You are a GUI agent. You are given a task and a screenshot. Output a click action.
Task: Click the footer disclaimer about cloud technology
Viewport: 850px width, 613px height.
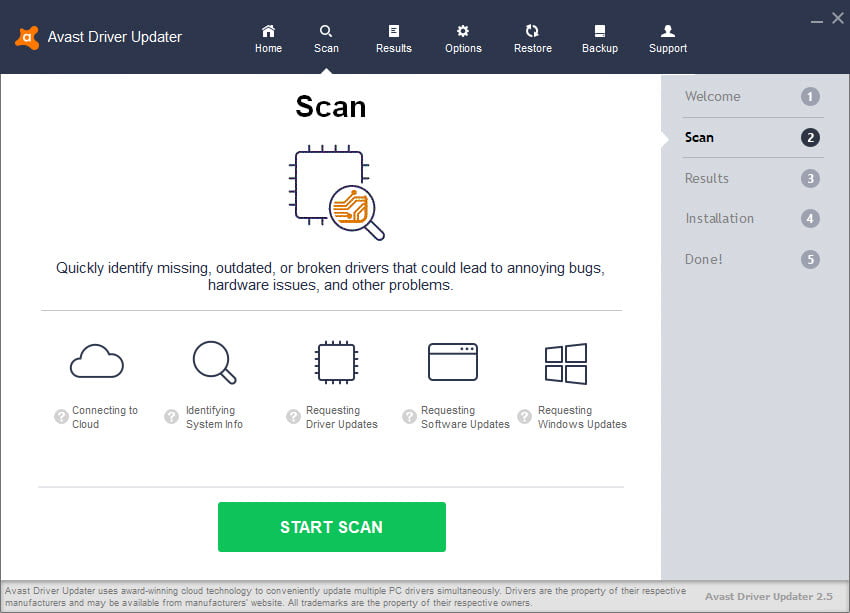pos(345,596)
